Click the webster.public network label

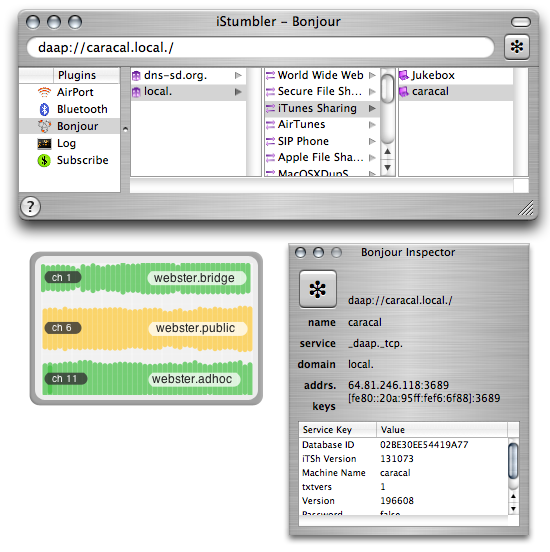197,328
